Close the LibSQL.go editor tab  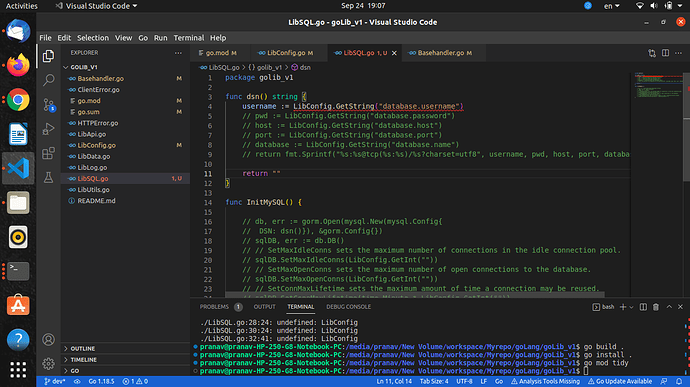point(394,53)
